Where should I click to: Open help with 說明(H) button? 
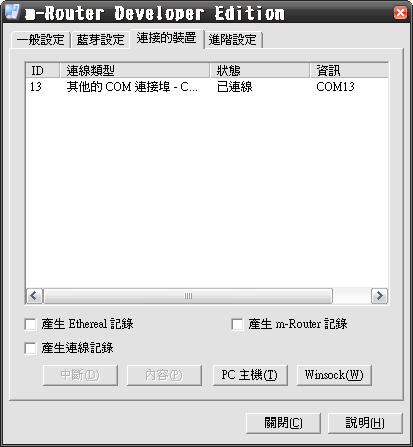pyautogui.click(x=365, y=423)
